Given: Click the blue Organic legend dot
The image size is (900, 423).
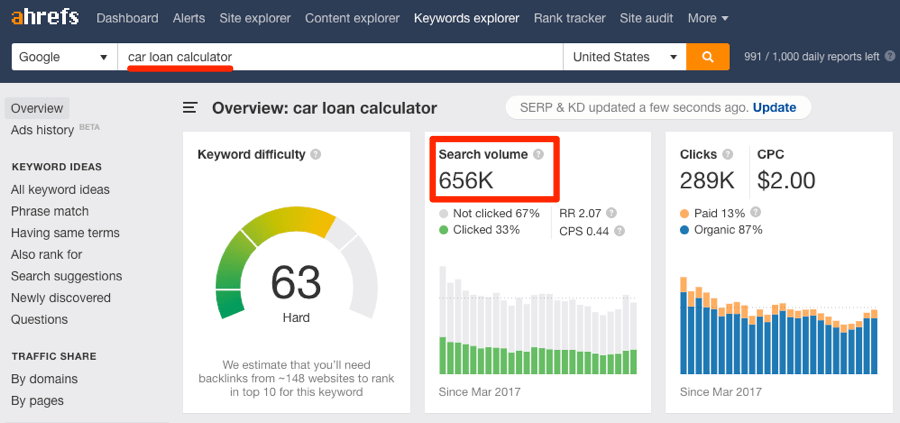Looking at the screenshot, I should pyautogui.click(x=684, y=230).
